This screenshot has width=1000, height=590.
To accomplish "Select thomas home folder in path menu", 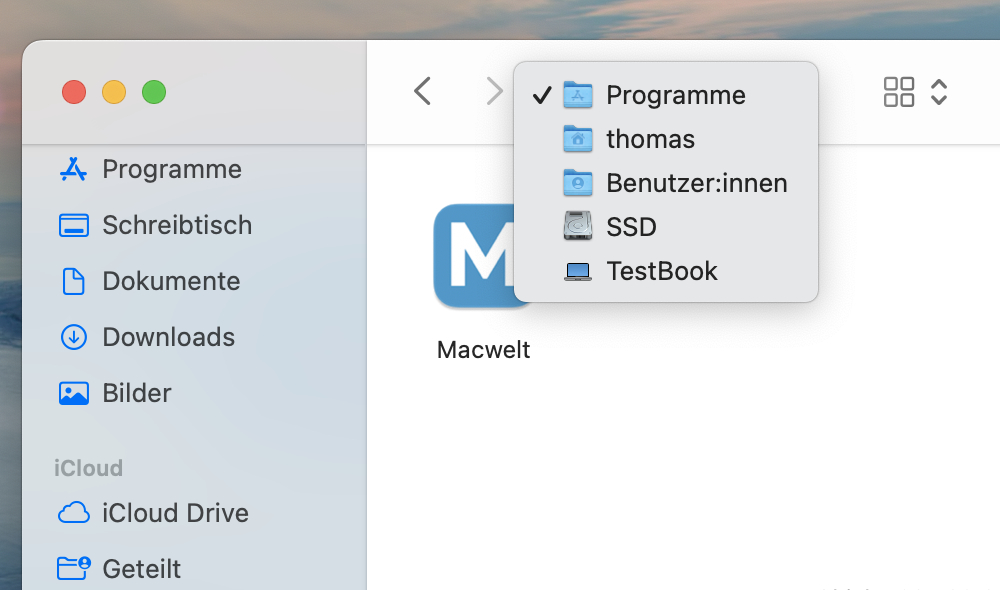I will [x=666, y=139].
